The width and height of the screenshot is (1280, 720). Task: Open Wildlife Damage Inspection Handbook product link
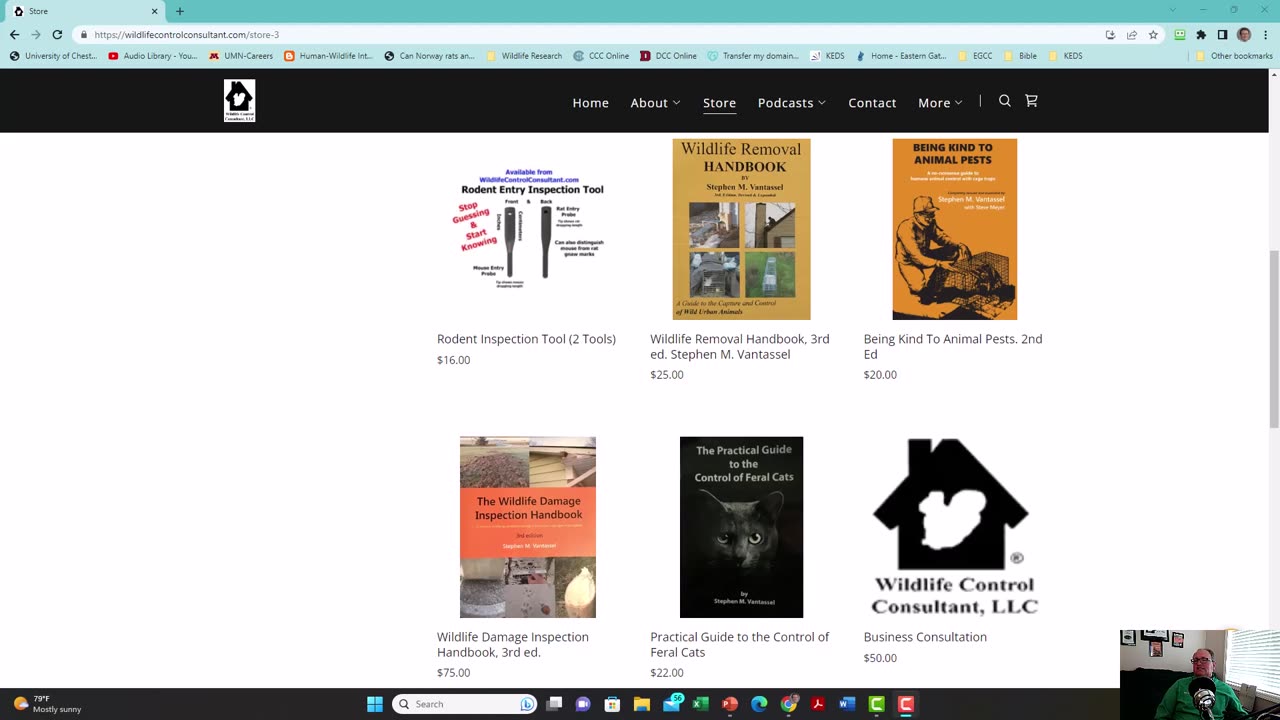(x=513, y=644)
